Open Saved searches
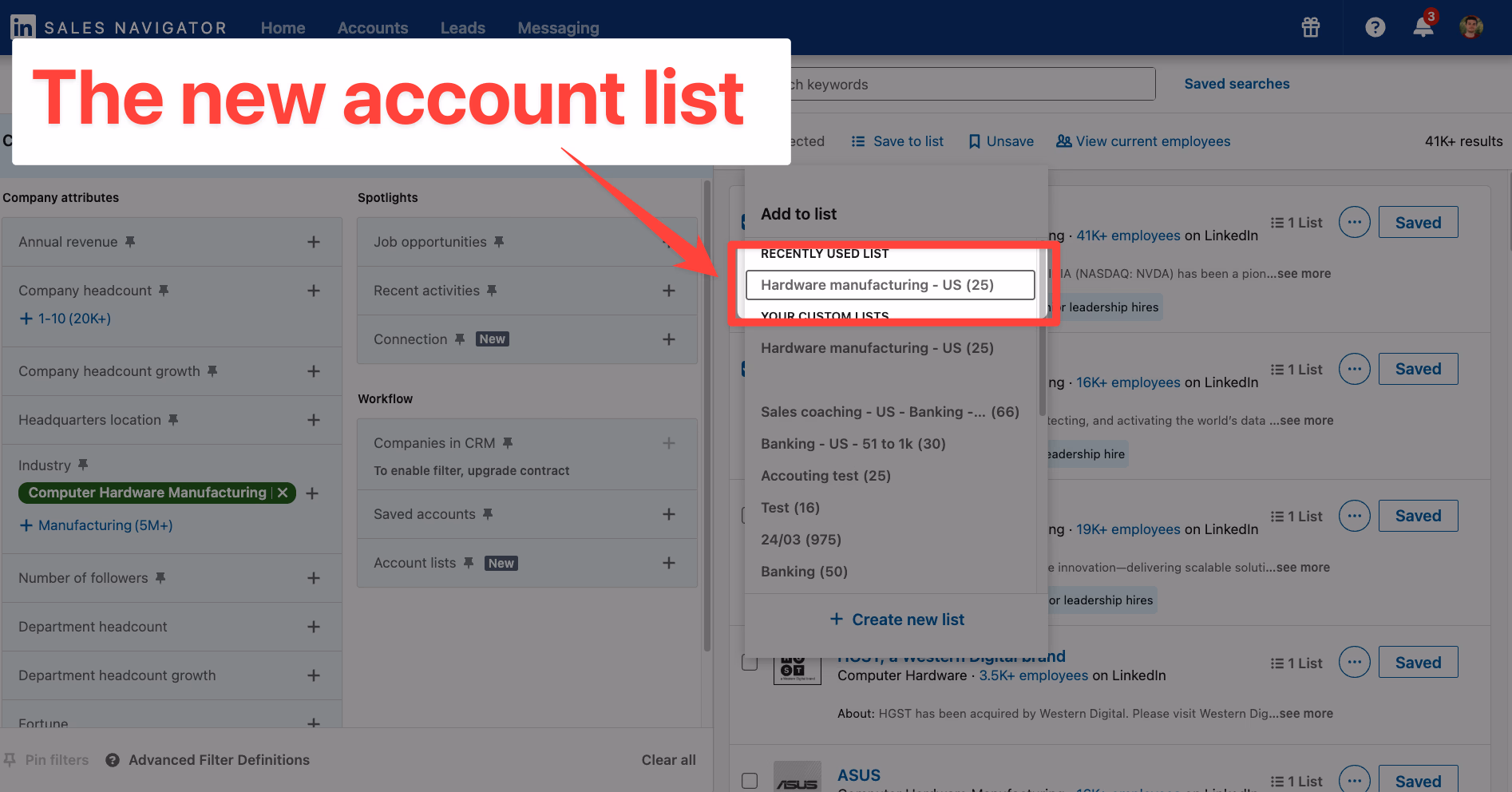This screenshot has width=1512, height=792. (x=1237, y=84)
